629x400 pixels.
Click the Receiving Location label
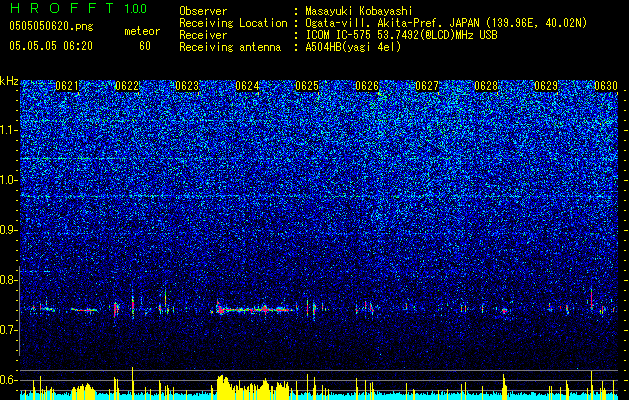point(233,23)
